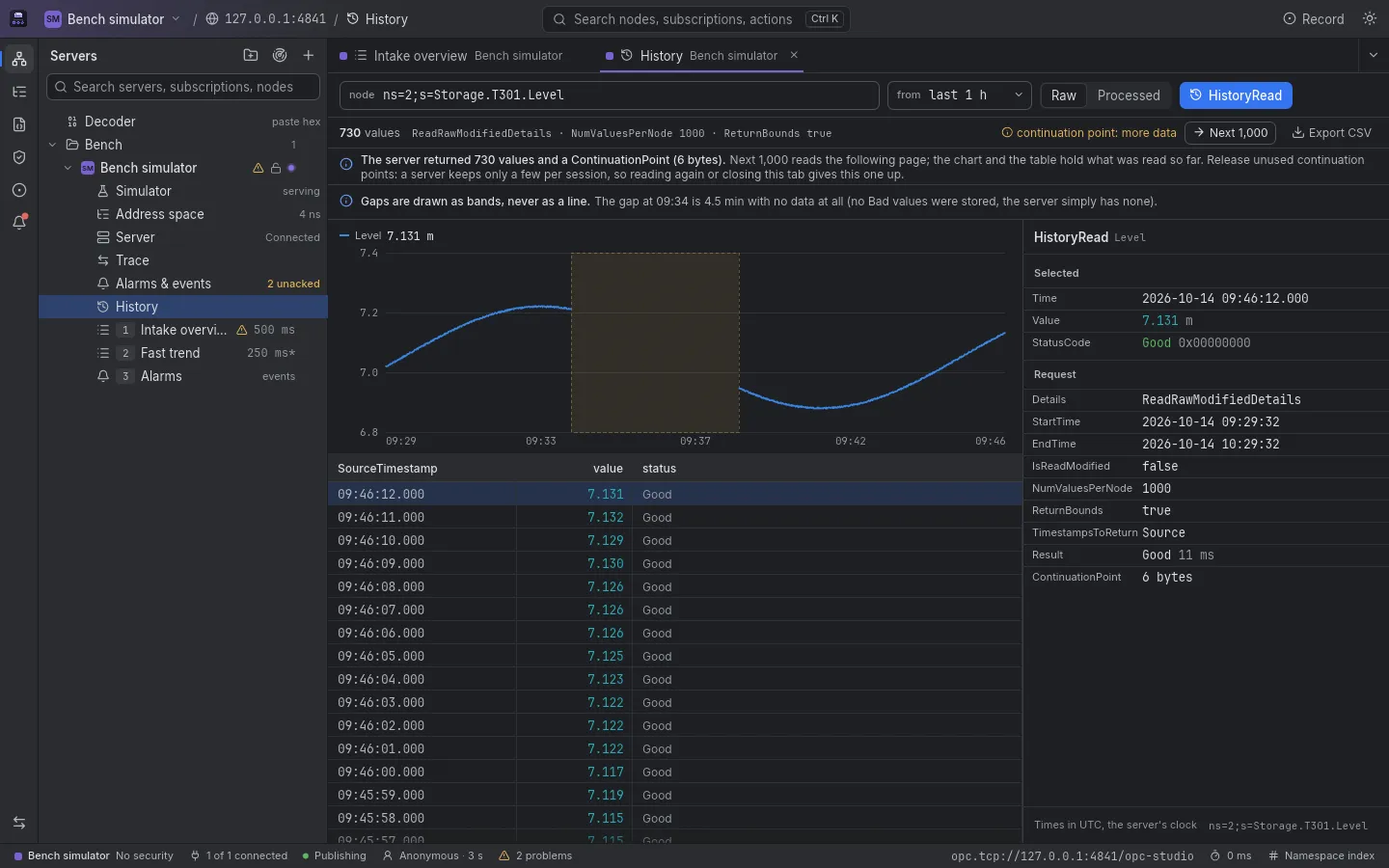Click the discovery radar icon in Servers
1389x868 pixels.
280,56
